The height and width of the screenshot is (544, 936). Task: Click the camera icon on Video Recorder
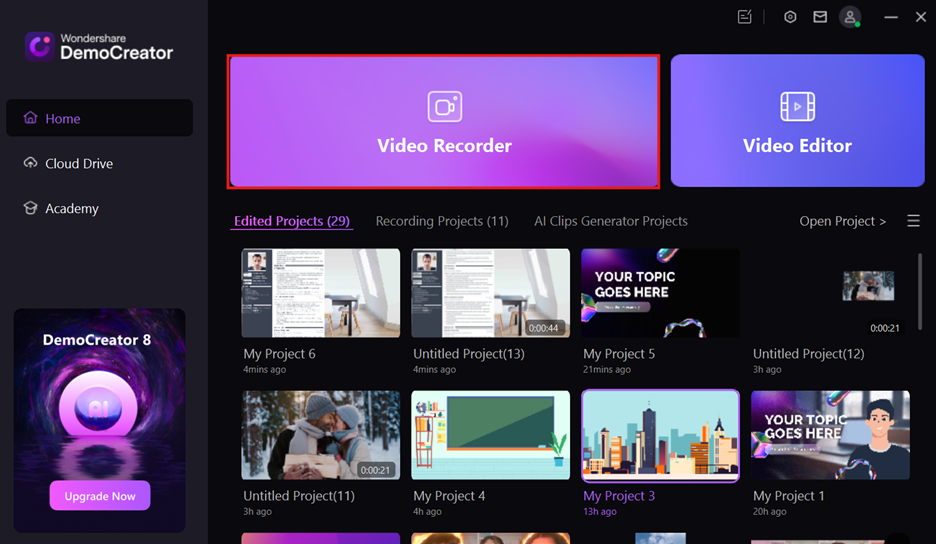[x=445, y=106]
